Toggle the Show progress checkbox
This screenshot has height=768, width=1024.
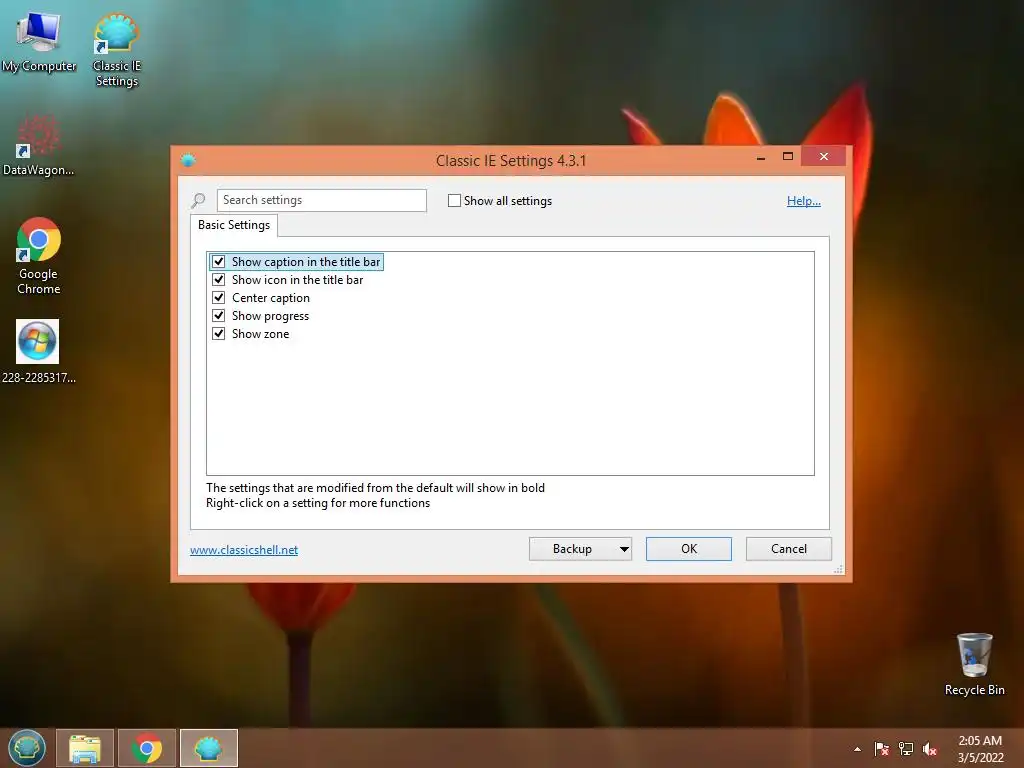[219, 315]
